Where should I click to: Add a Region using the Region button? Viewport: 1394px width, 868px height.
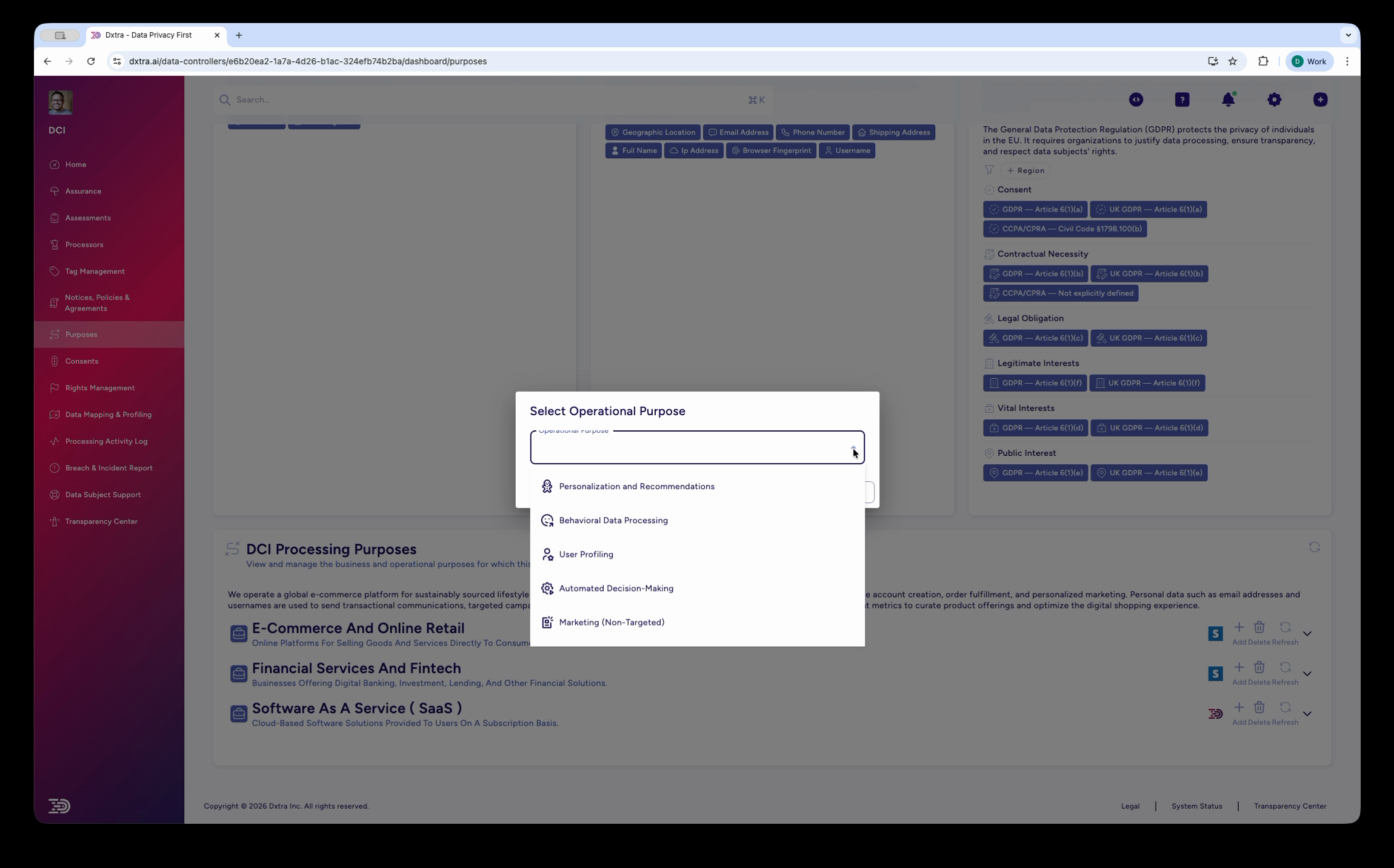pos(1027,170)
